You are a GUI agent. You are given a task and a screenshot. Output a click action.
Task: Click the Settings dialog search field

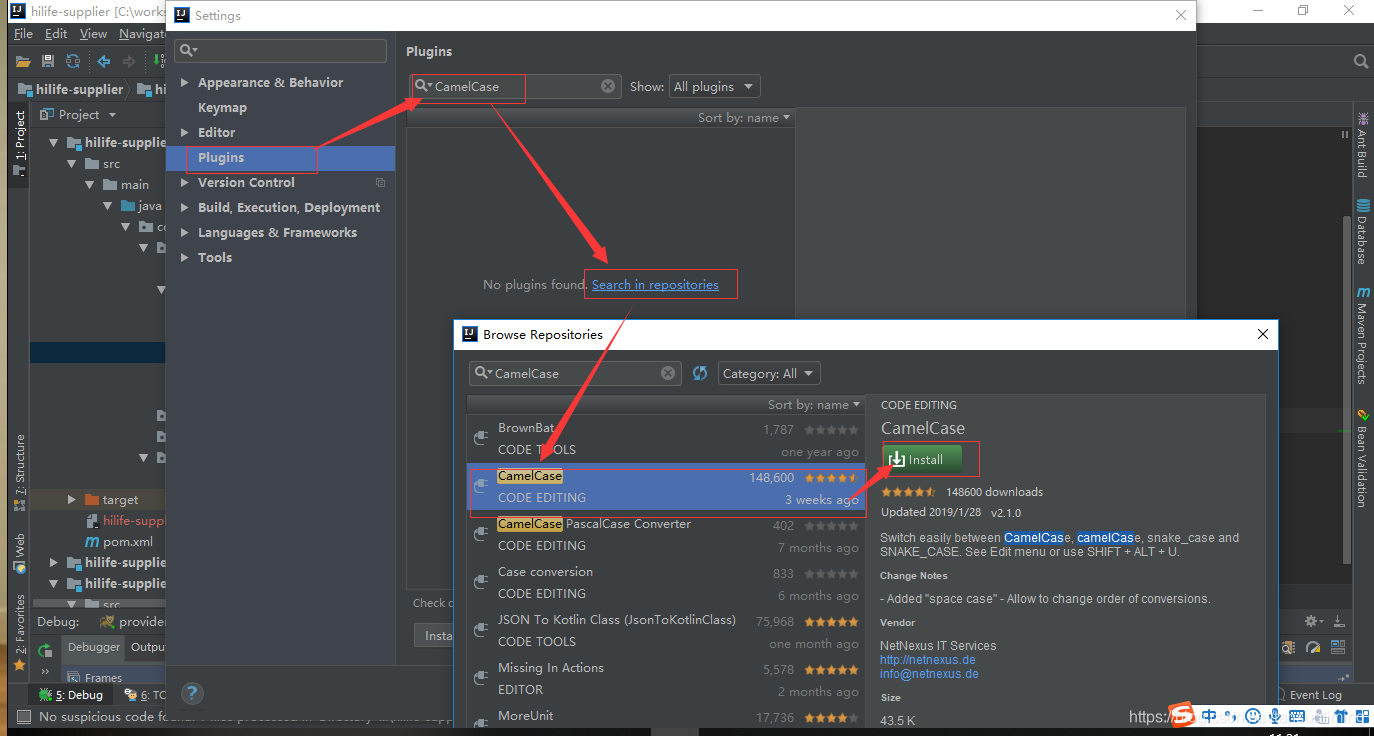[280, 50]
